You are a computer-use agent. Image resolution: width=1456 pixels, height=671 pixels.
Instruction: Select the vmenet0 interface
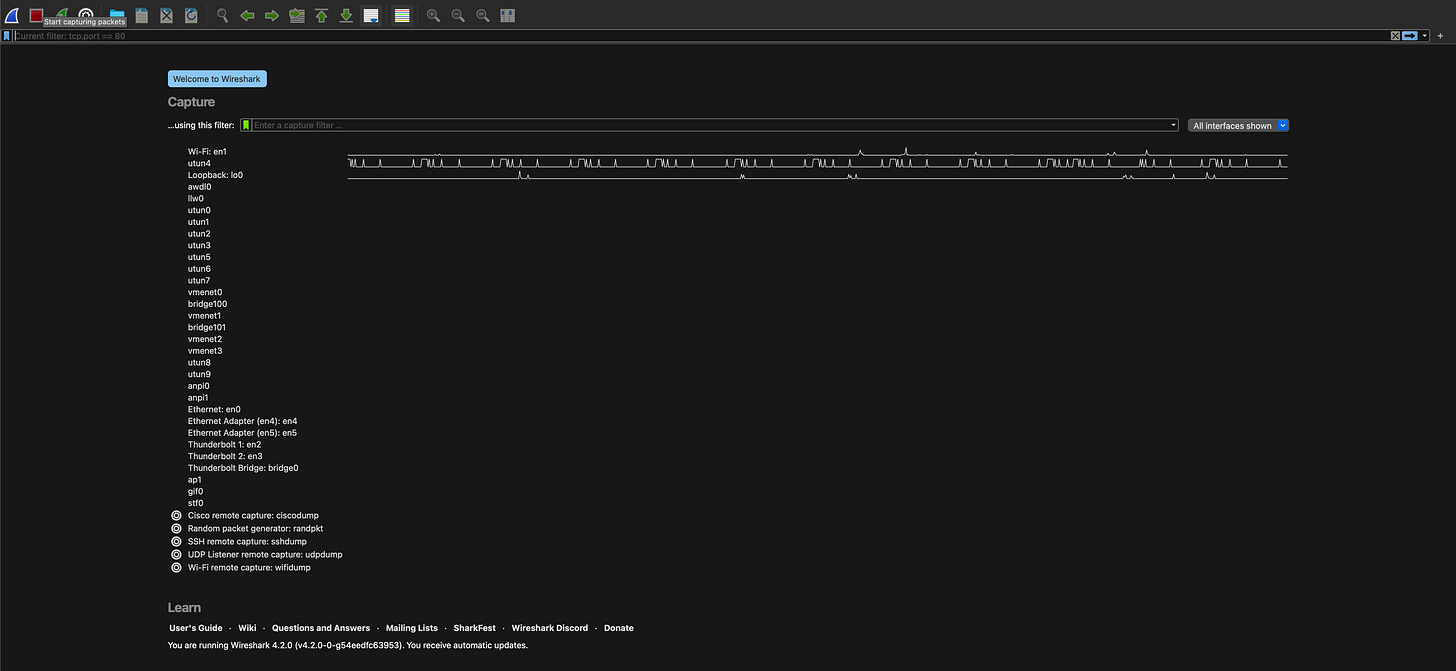coord(205,292)
